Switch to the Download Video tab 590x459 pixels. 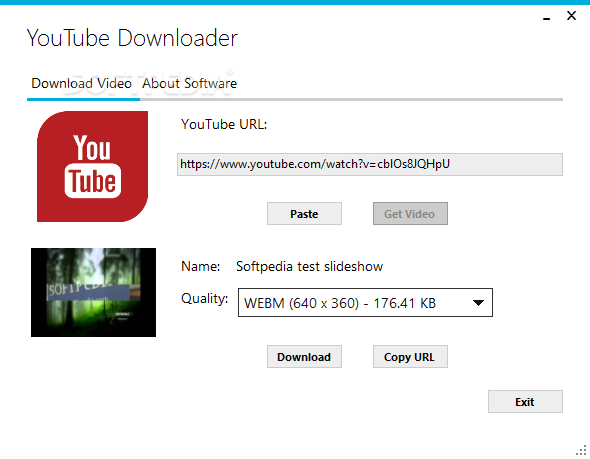tap(82, 84)
